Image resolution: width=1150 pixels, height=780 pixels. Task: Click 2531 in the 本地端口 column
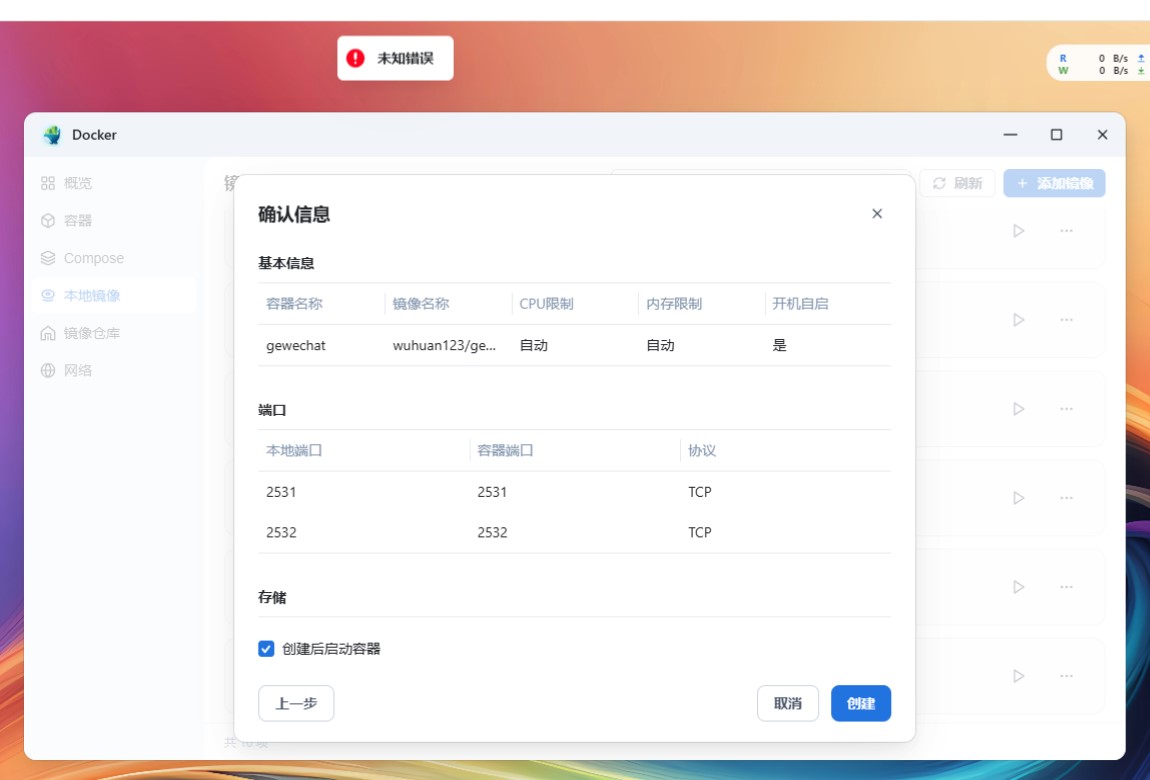[x=281, y=492]
